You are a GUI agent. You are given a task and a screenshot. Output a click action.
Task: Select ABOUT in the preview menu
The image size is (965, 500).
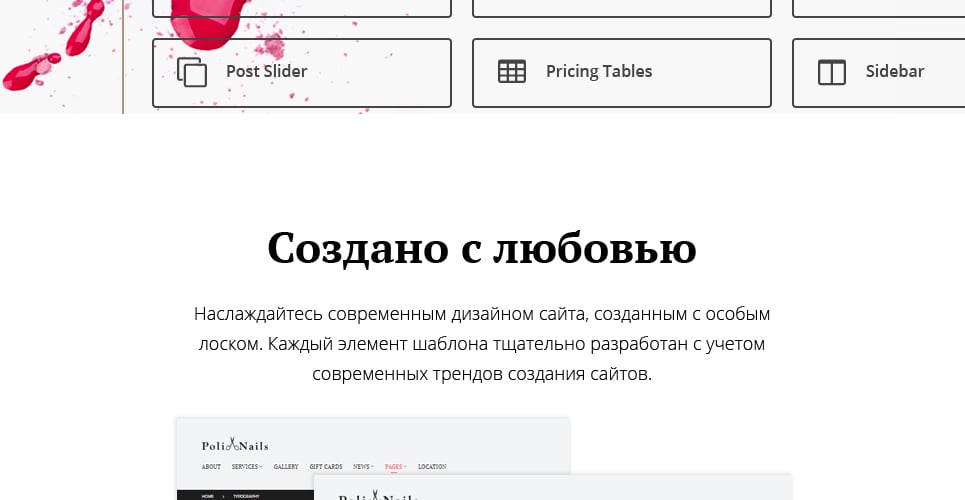click(211, 467)
